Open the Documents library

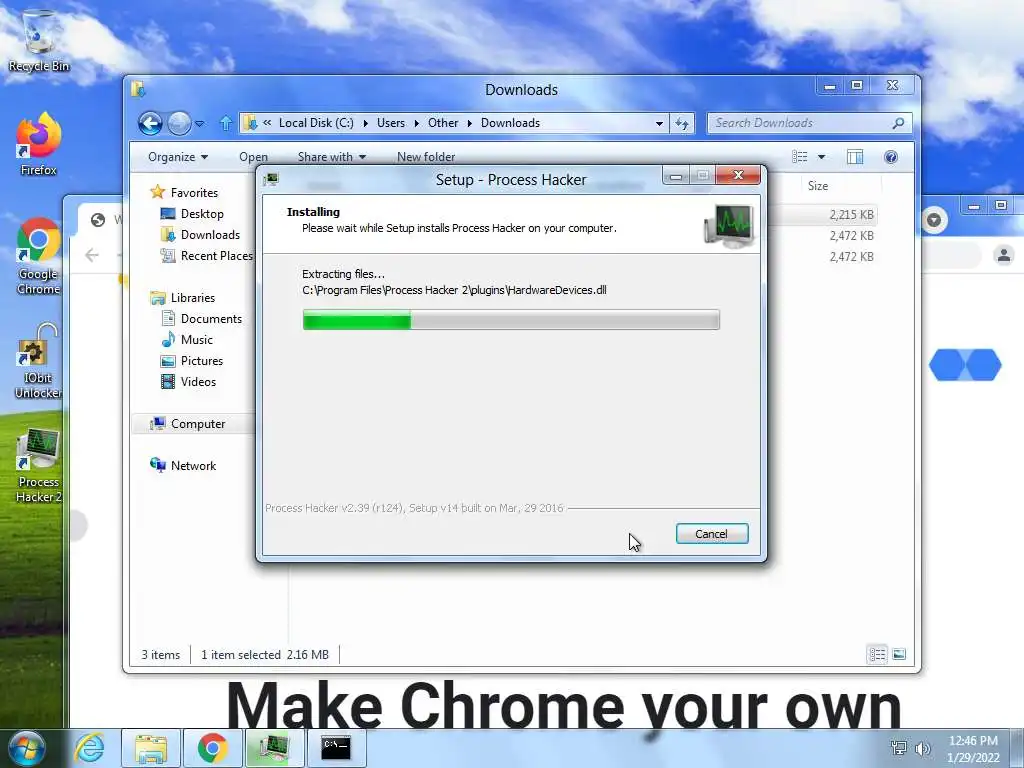[x=211, y=319]
